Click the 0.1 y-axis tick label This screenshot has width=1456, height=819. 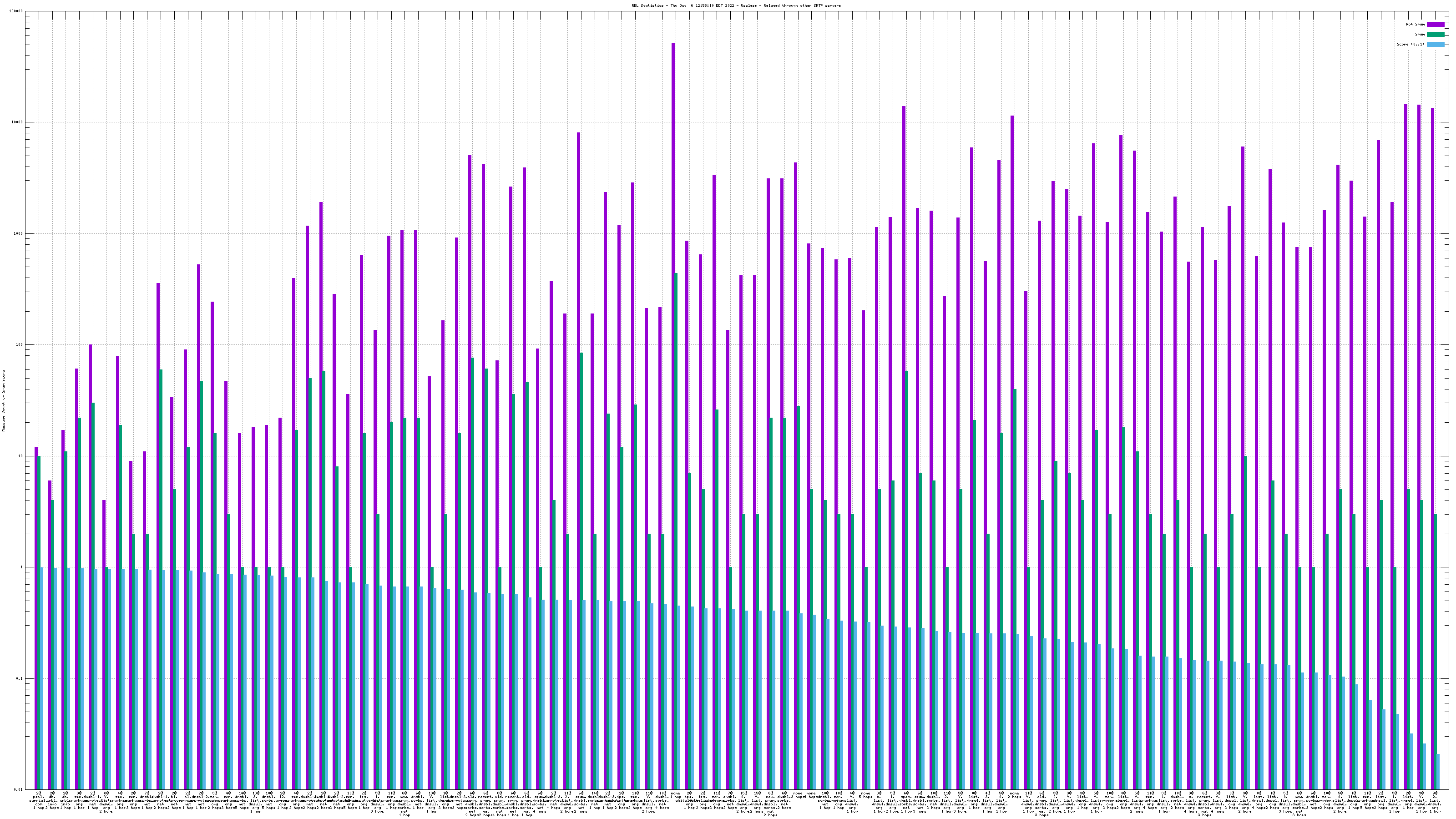click(x=20, y=678)
